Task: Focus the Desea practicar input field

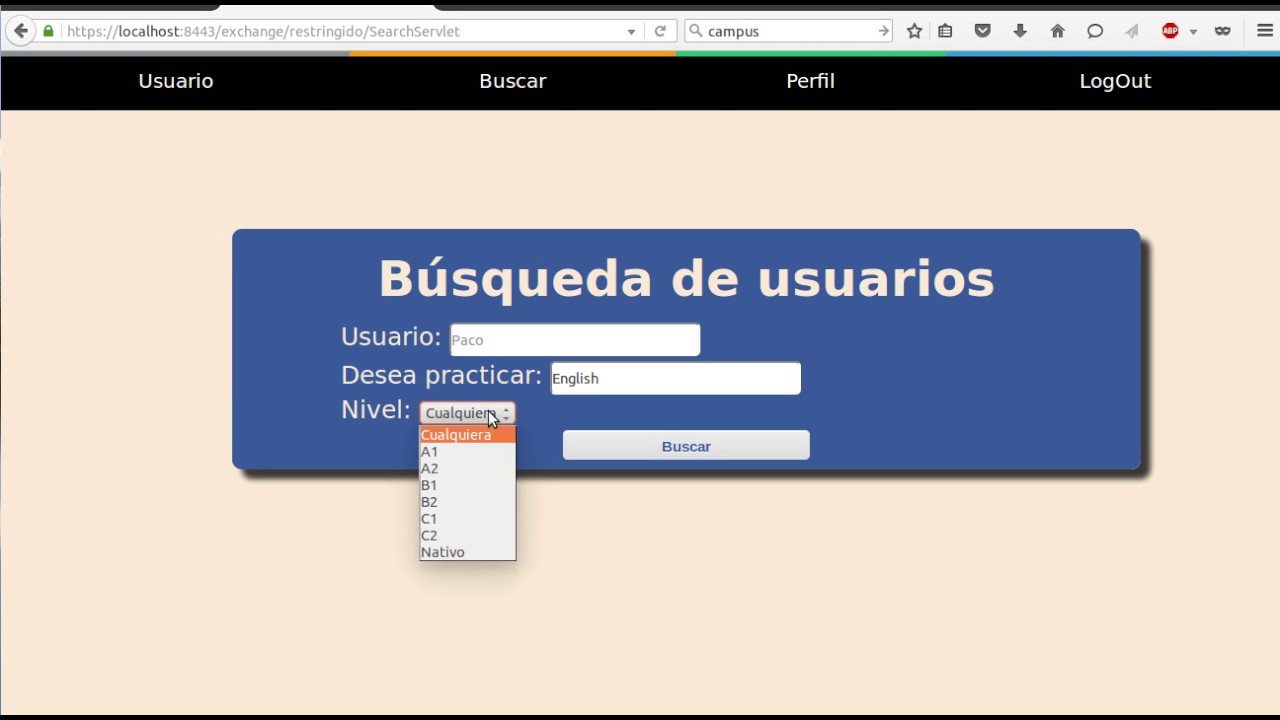Action: click(x=675, y=378)
